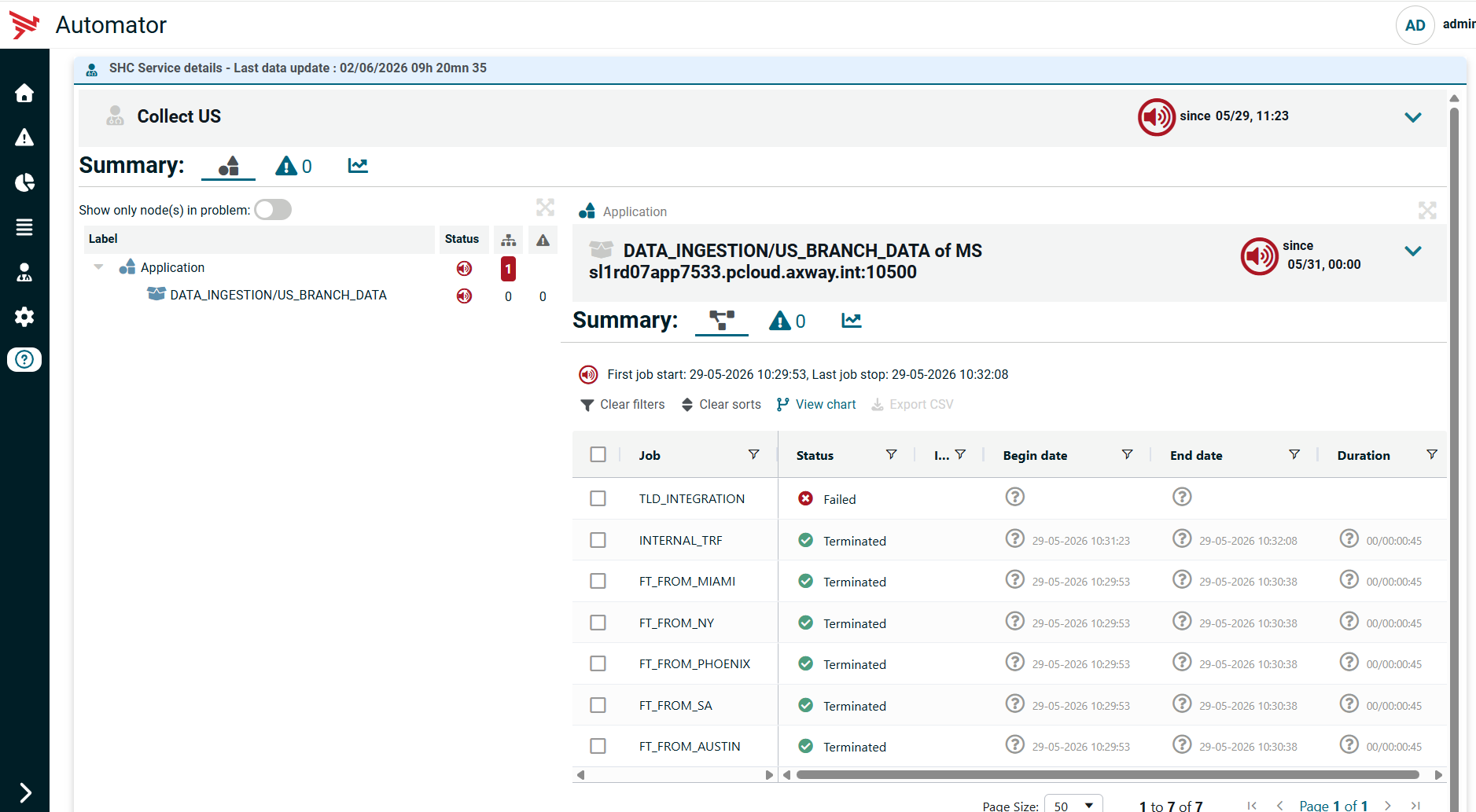Check the select-all jobs checkbox
Viewport: 1476px width, 812px height.
pos(598,454)
